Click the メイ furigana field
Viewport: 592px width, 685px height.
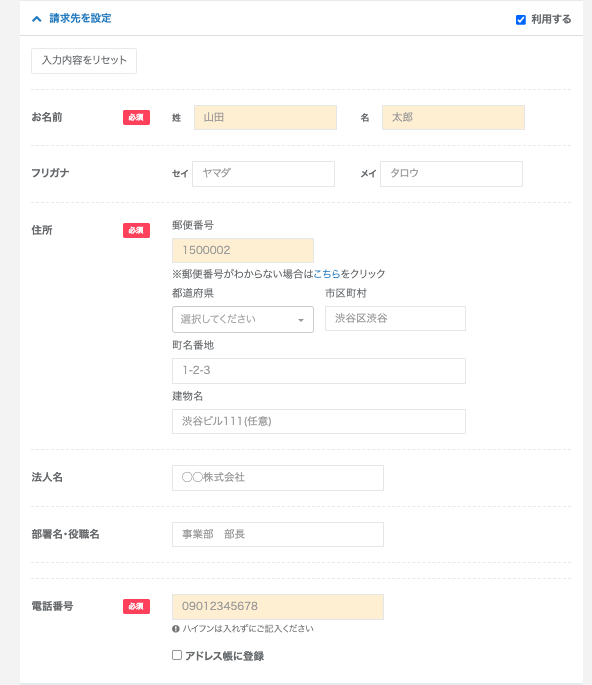451,174
